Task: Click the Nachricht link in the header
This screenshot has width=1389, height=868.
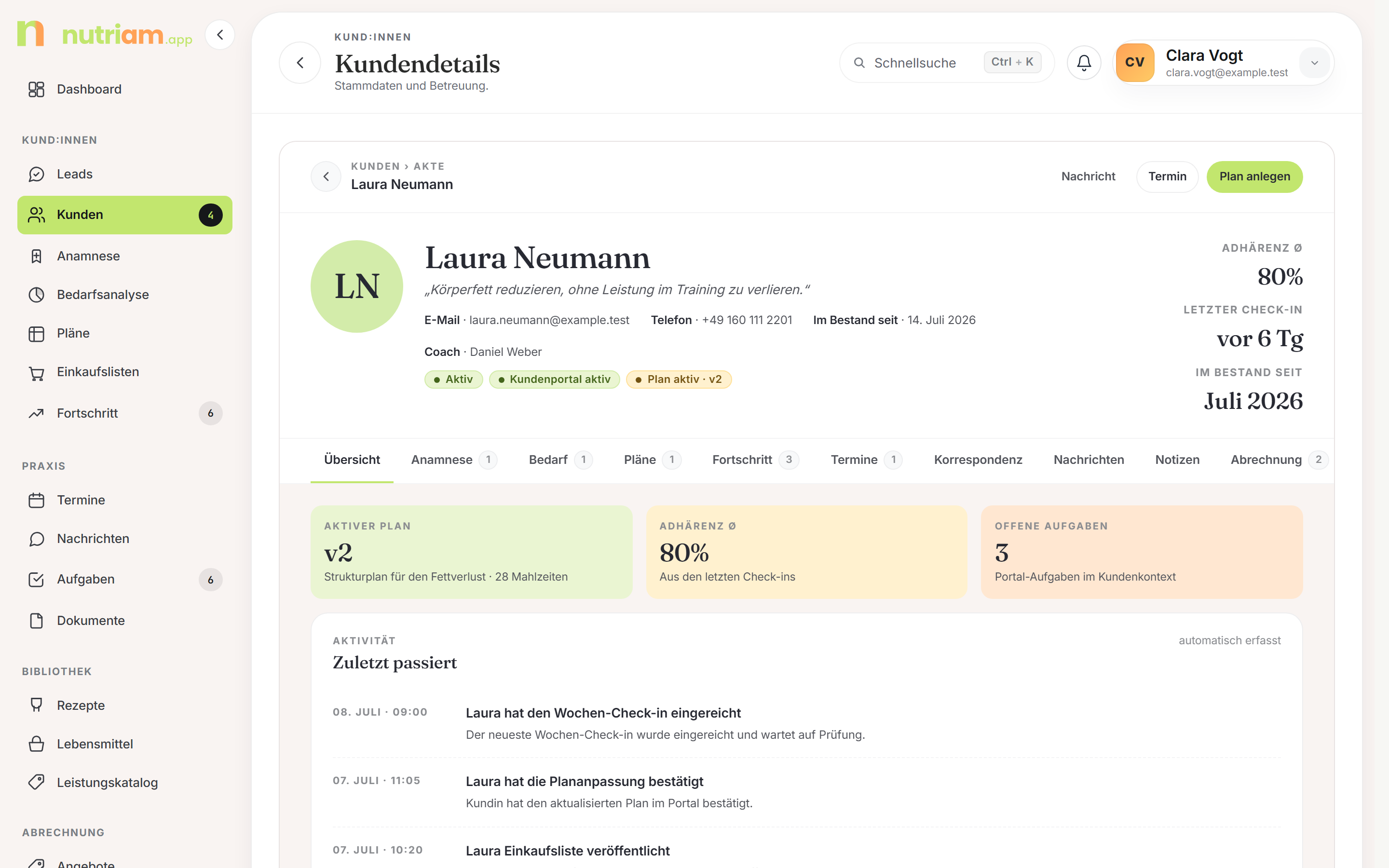Action: (x=1088, y=177)
